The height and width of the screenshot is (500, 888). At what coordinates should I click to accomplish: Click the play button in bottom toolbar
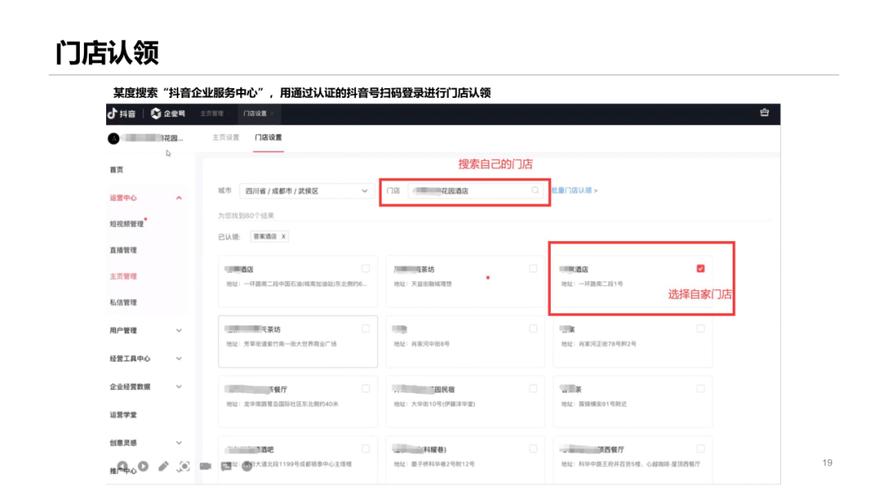(x=143, y=466)
